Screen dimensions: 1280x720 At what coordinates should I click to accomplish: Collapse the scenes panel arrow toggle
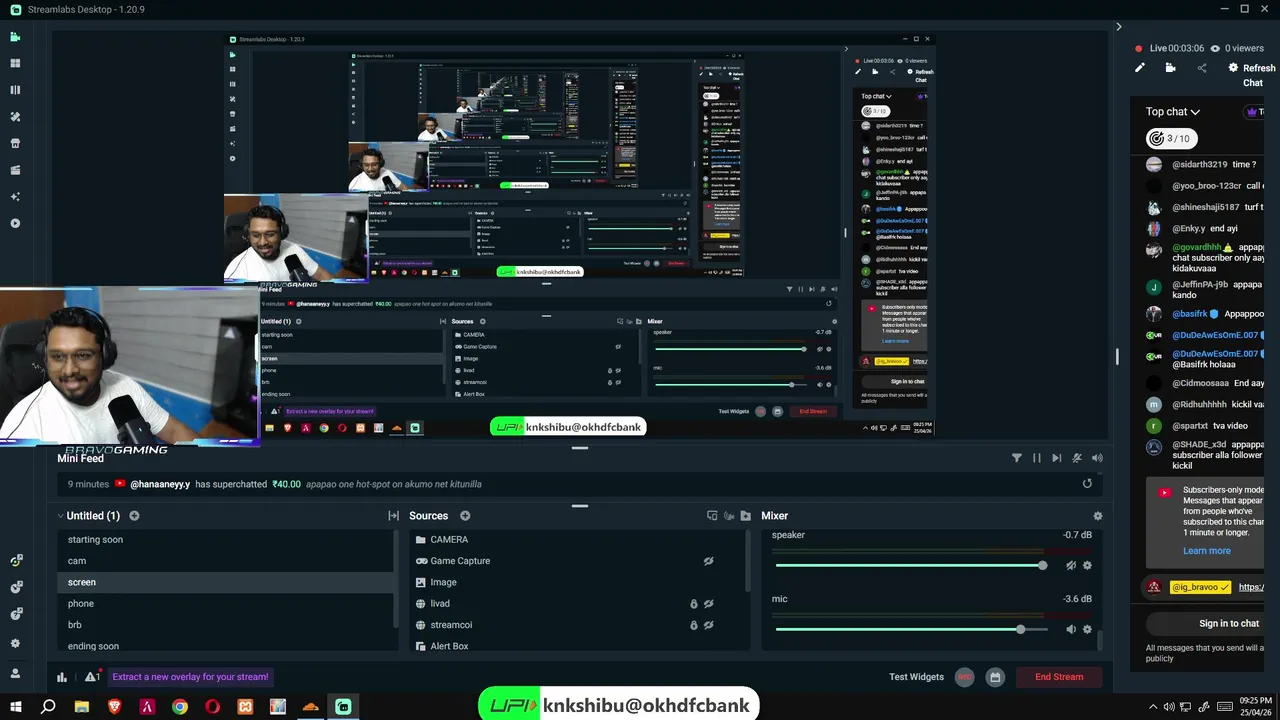(393, 516)
